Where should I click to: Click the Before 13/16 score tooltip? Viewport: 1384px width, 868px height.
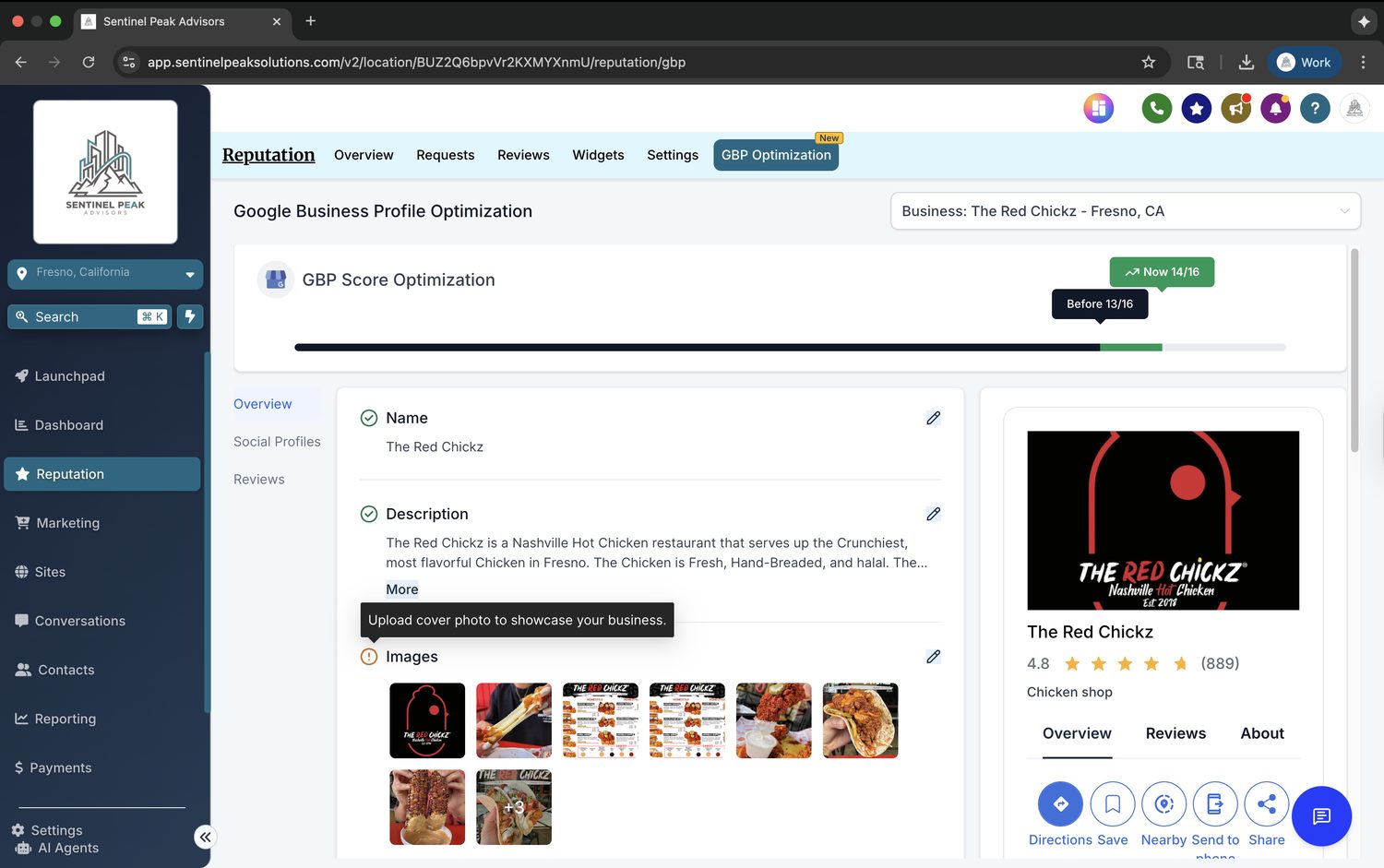[1100, 304]
